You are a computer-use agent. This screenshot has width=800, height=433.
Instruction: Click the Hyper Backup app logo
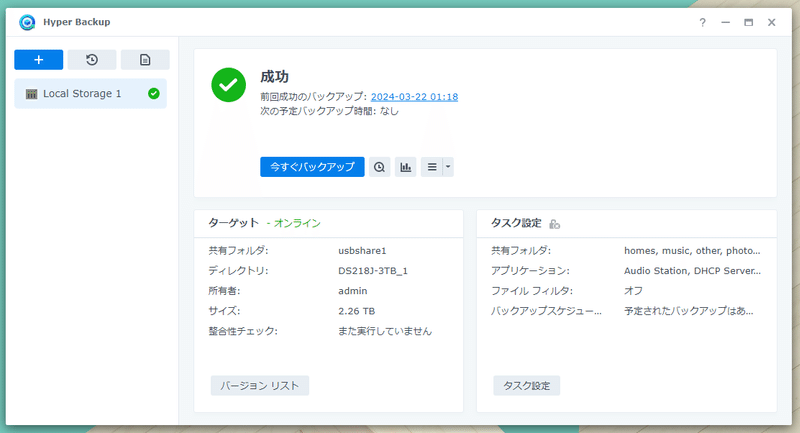click(27, 22)
